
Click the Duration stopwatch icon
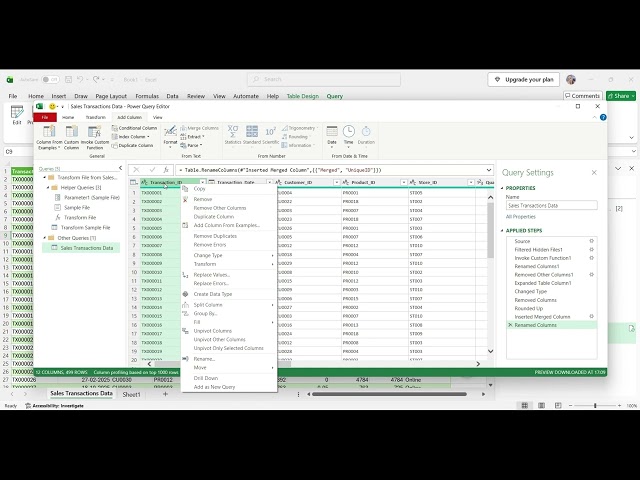coord(366,131)
